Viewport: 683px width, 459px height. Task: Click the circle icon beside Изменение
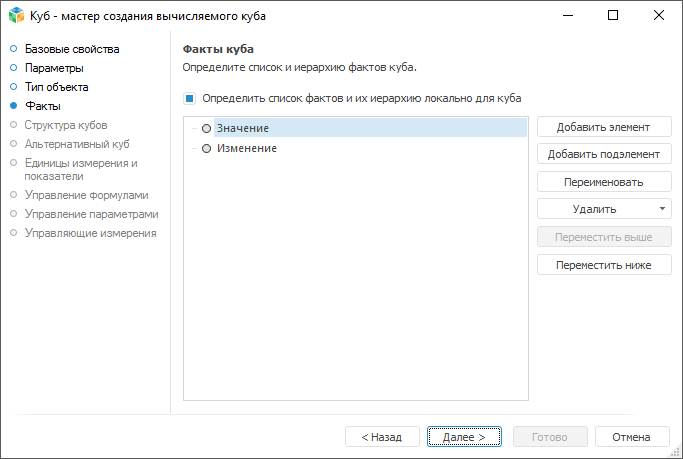pyautogui.click(x=207, y=148)
